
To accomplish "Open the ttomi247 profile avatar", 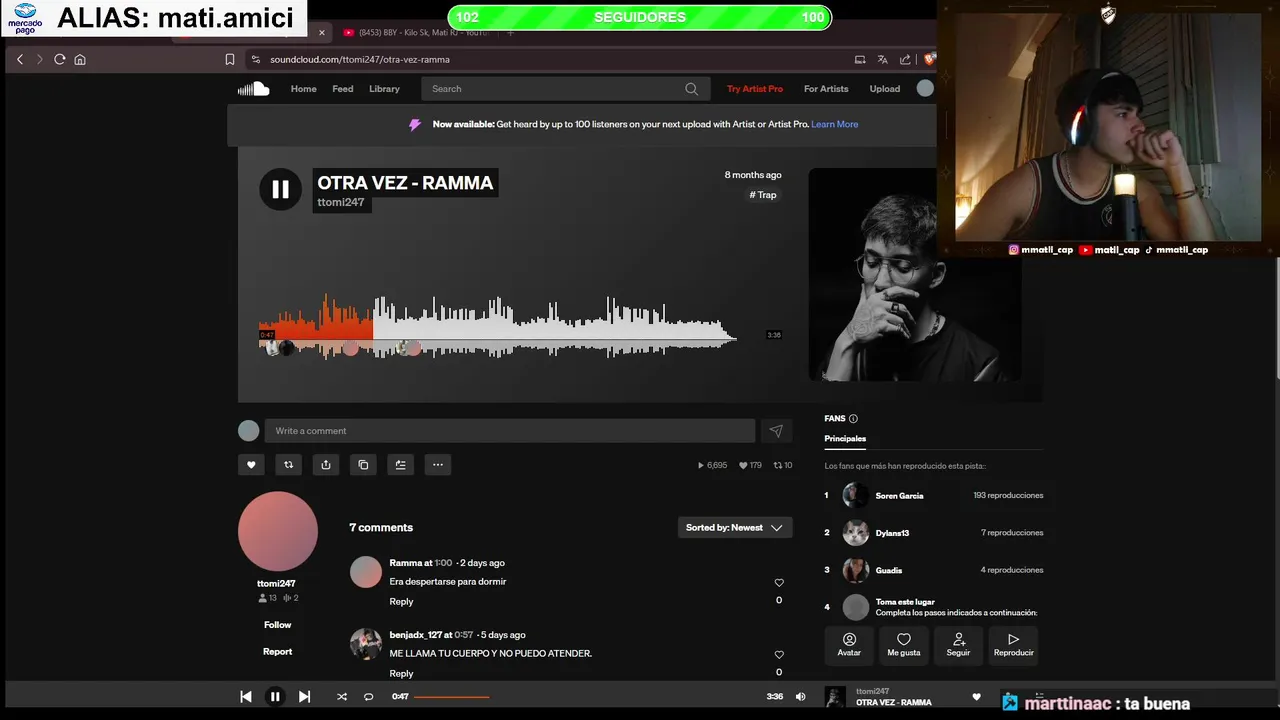I will click(278, 531).
